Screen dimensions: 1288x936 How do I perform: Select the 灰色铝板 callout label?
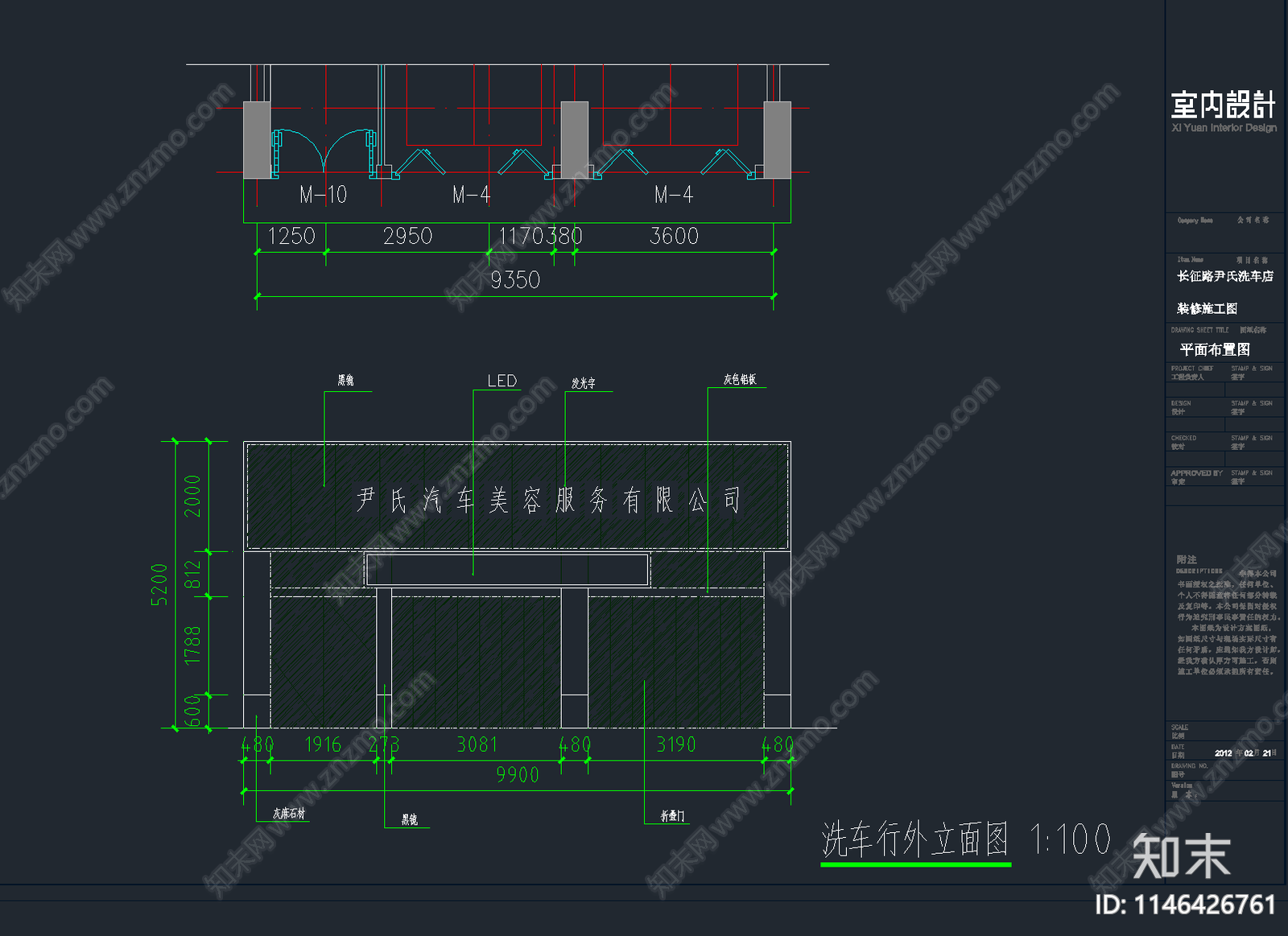(x=740, y=379)
